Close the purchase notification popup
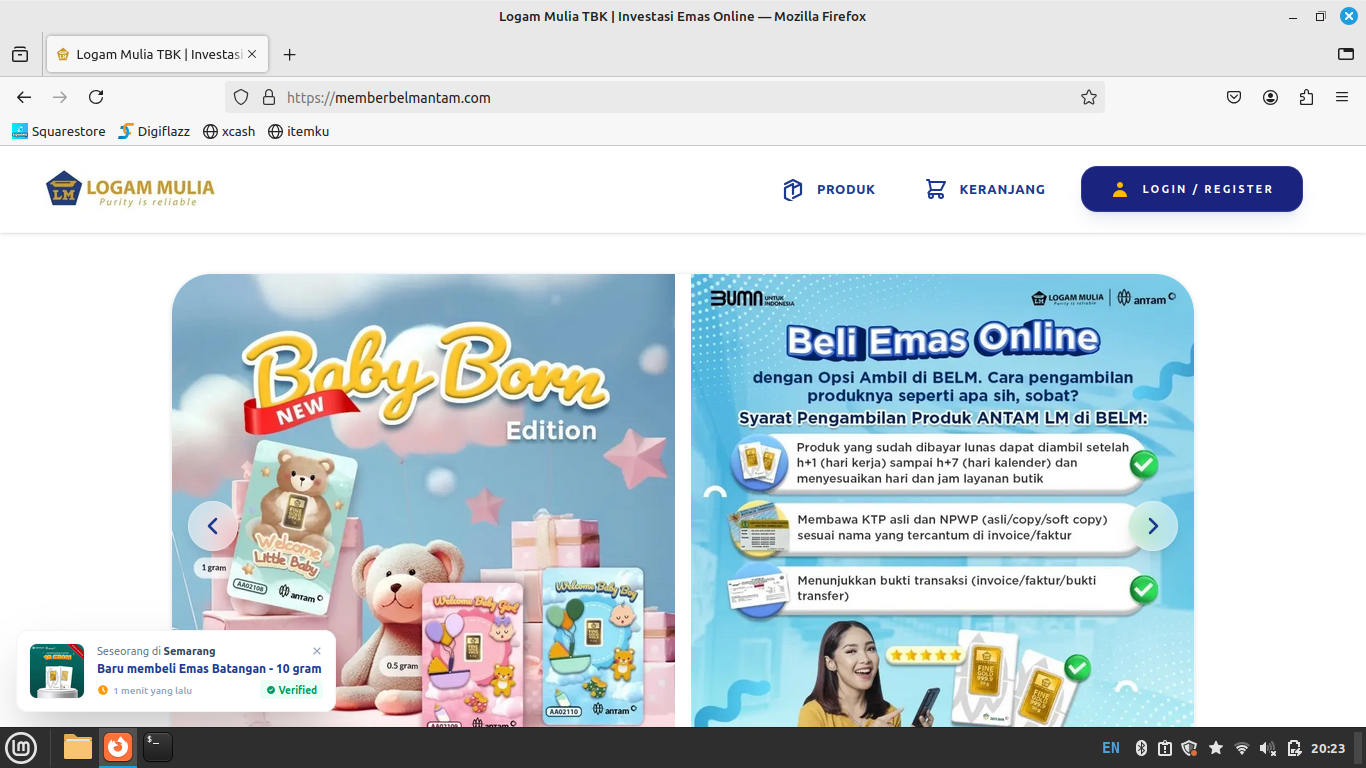This screenshot has height=768, width=1366. coord(317,651)
